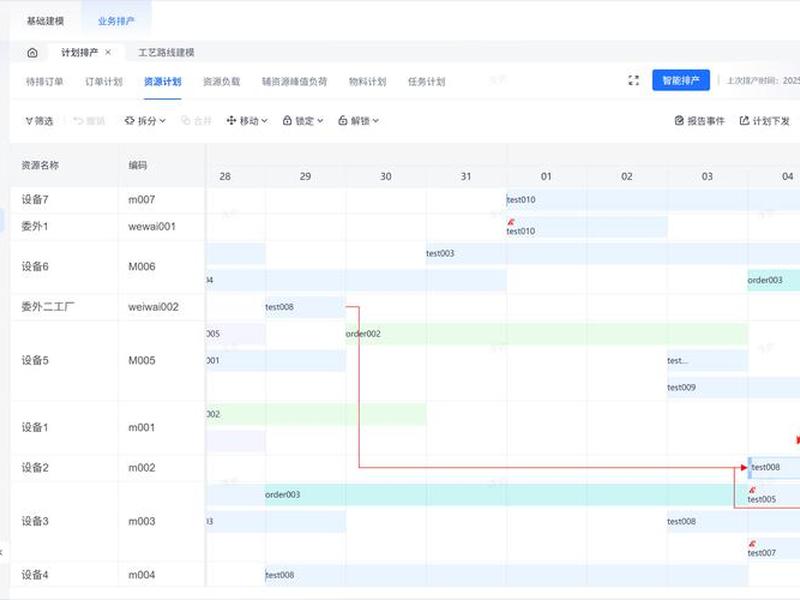Click the 计划下发 button label

[x=771, y=121]
